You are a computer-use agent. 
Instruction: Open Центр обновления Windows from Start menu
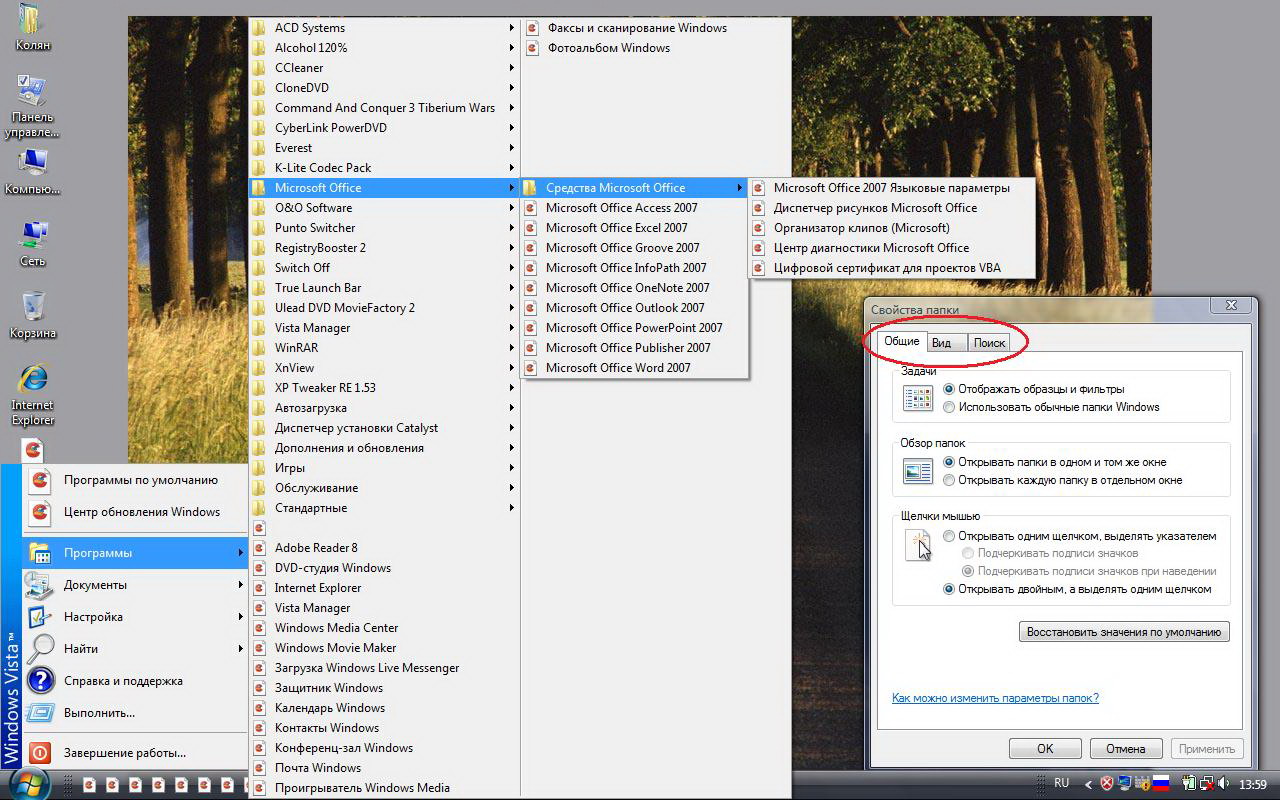135,512
